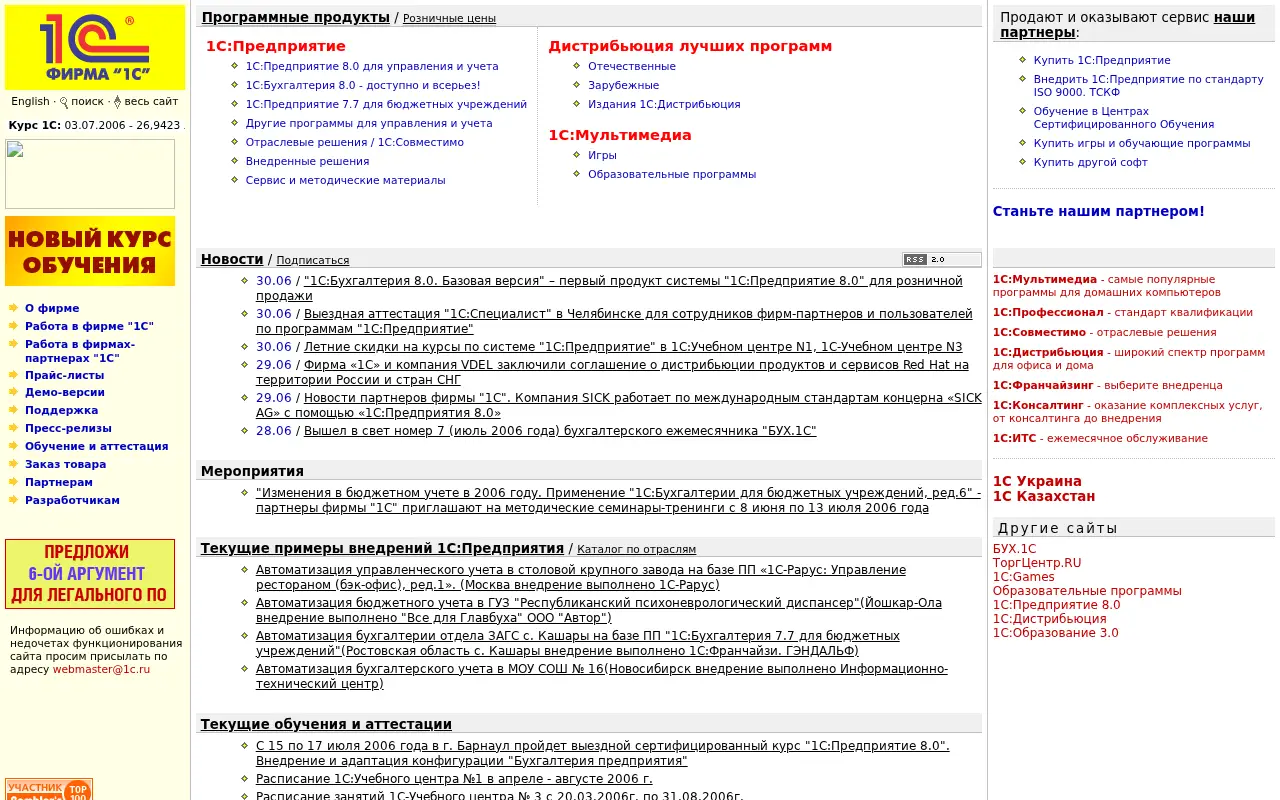
Task: Open 'Зарубежные' distribution link
Action: [624, 85]
